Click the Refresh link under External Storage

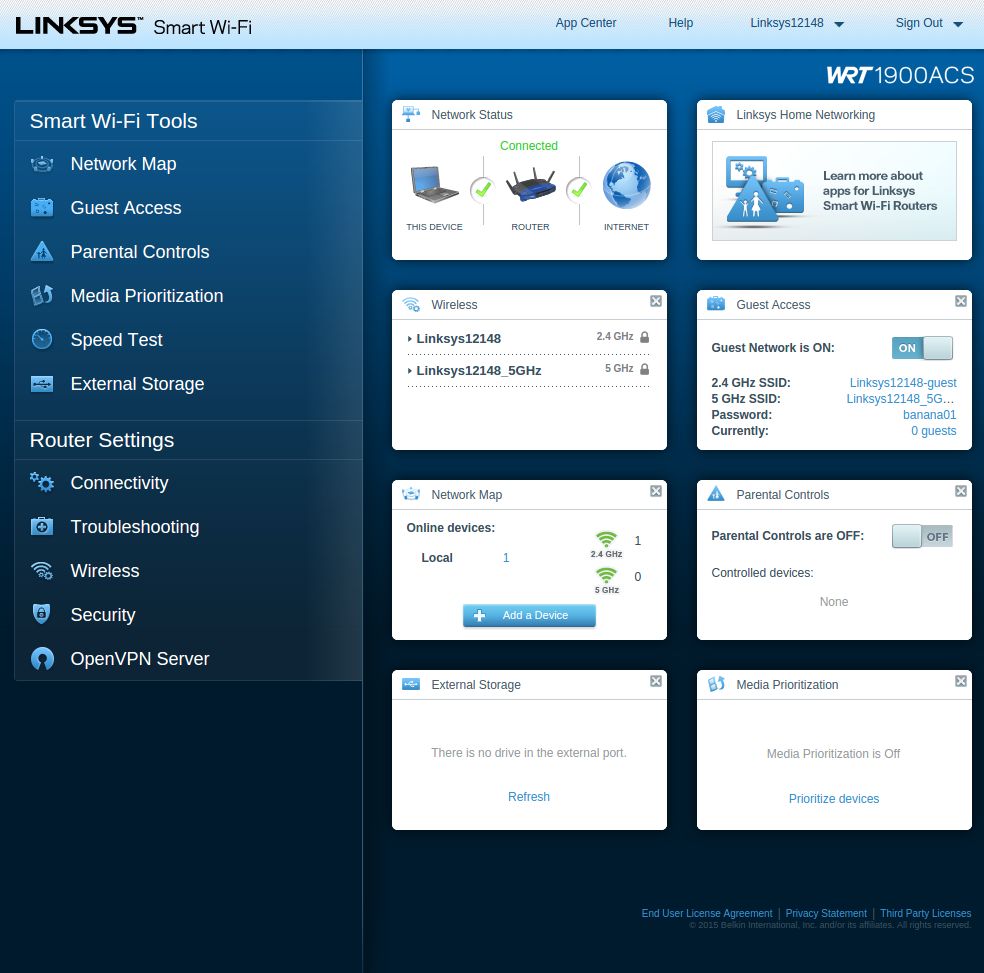[x=529, y=797]
